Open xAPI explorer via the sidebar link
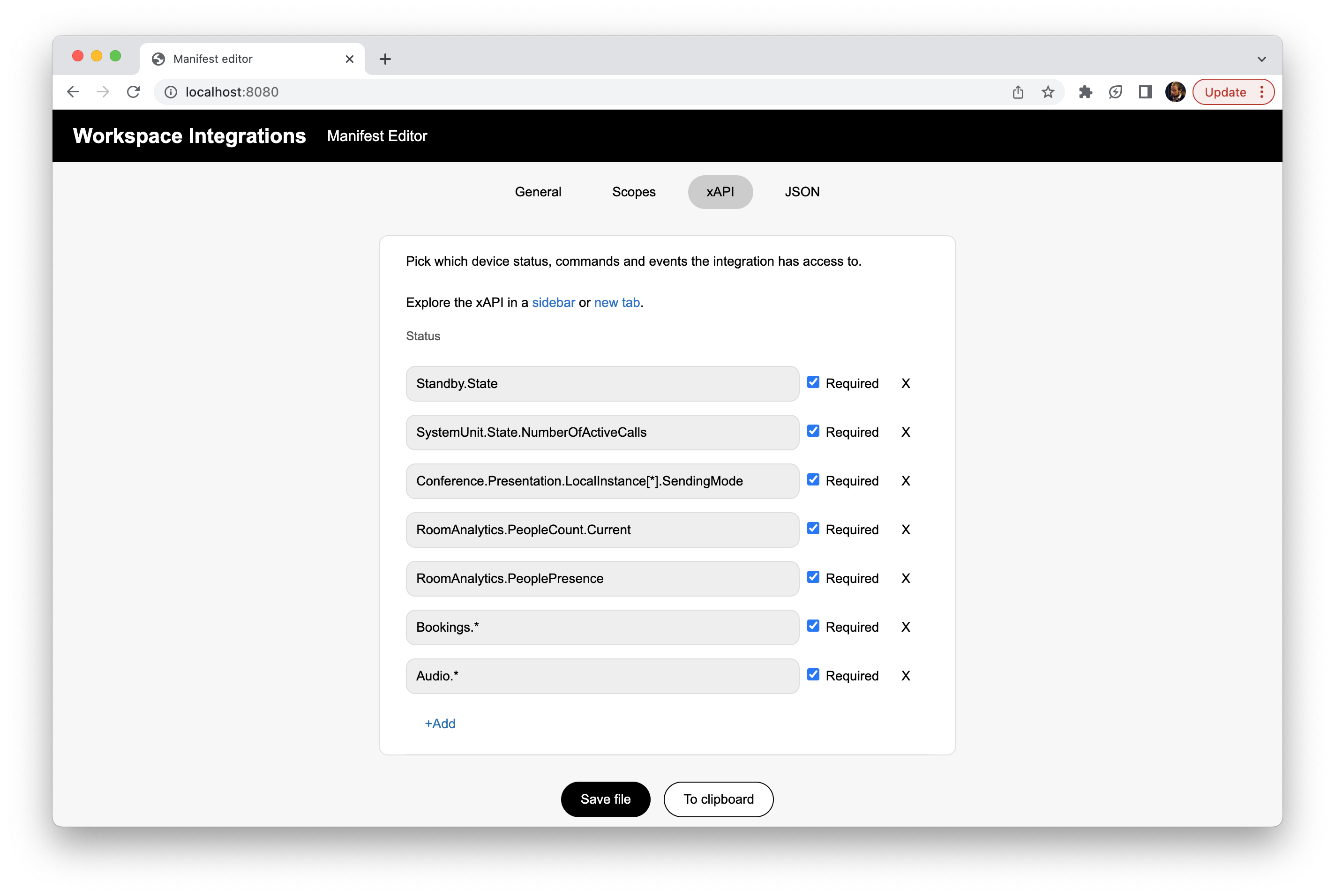Screen dimensions: 1335x896 (553, 302)
